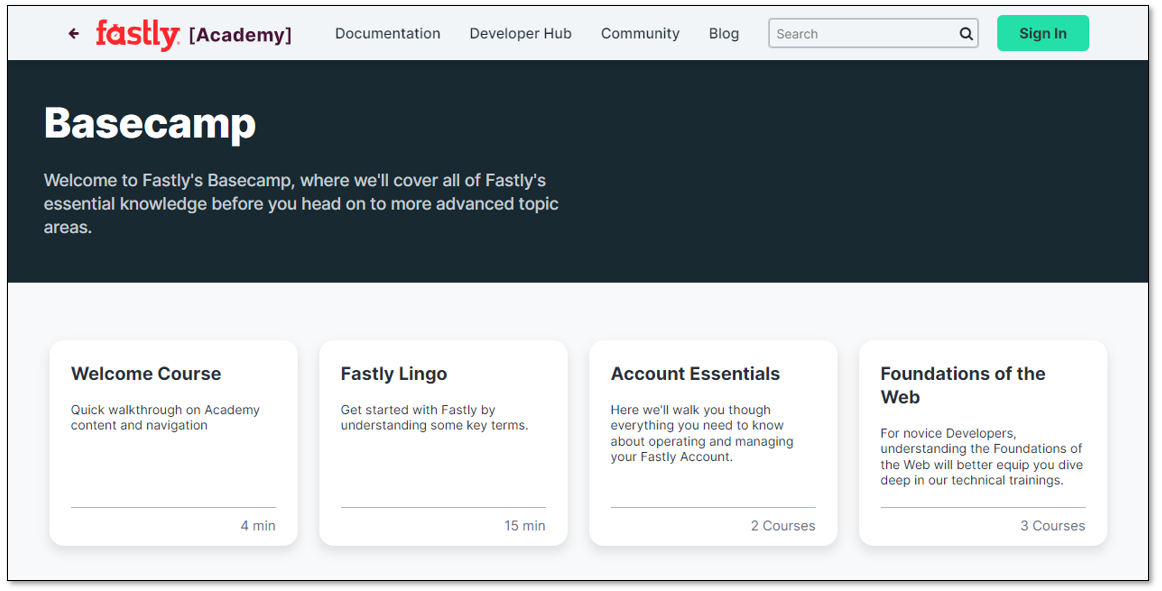
Task: Focus the Search input field
Action: [873, 33]
